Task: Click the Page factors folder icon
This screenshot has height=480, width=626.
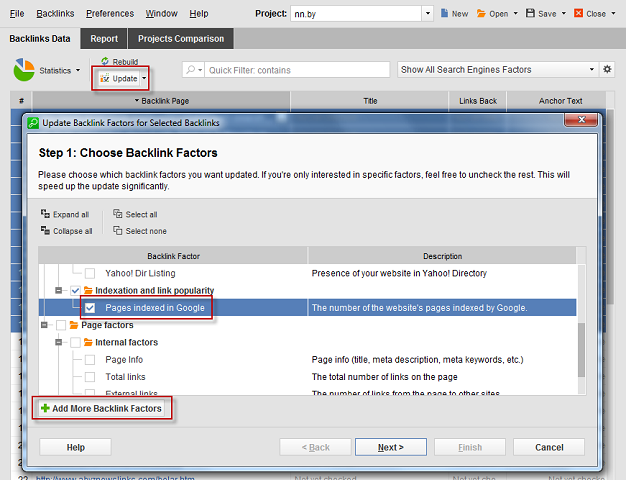Action: pos(74,325)
